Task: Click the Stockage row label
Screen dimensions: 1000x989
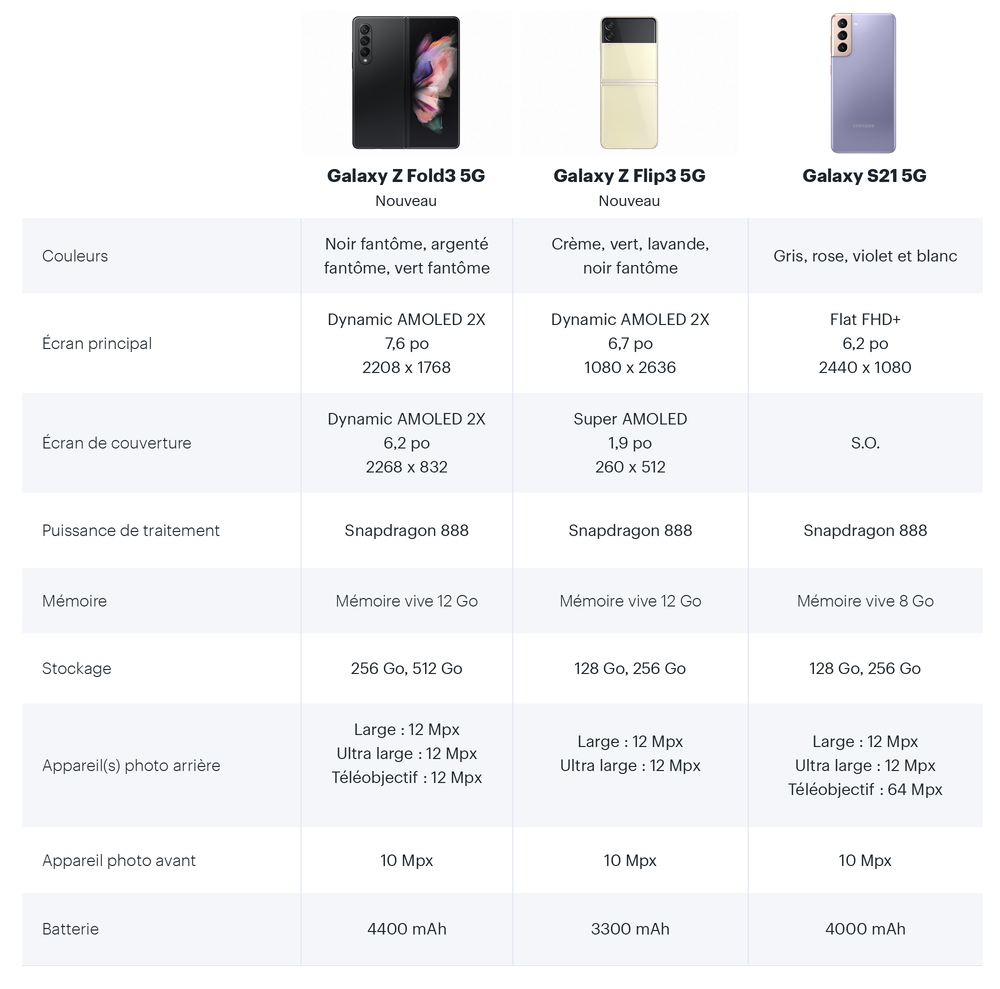Action: click(77, 668)
